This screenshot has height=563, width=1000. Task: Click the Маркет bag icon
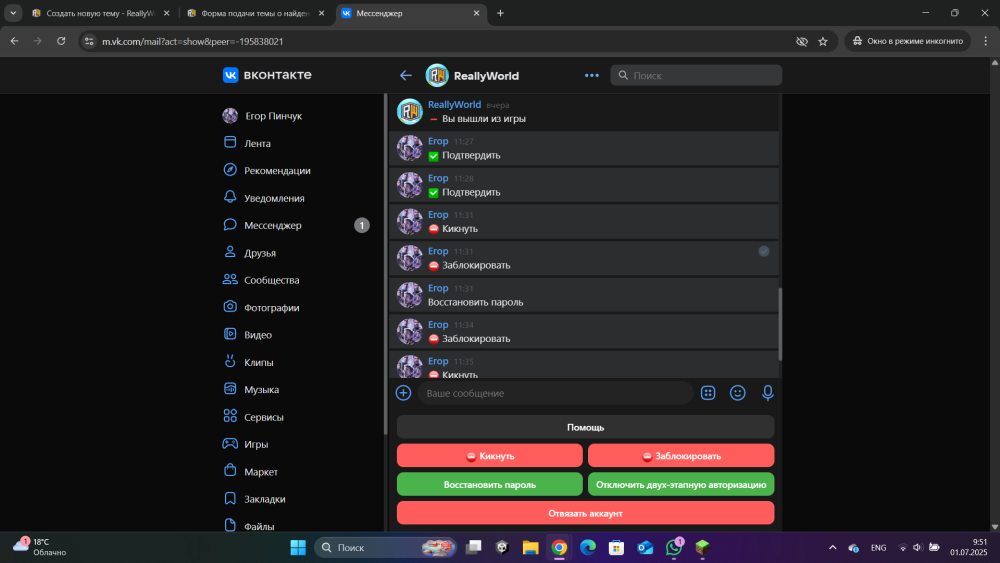pyautogui.click(x=230, y=471)
